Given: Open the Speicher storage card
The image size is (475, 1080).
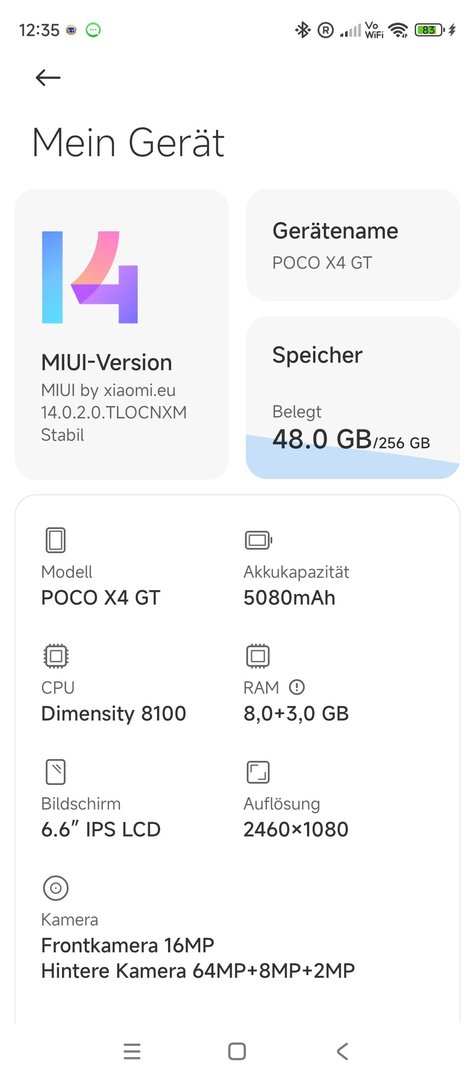Looking at the screenshot, I should tap(352, 397).
